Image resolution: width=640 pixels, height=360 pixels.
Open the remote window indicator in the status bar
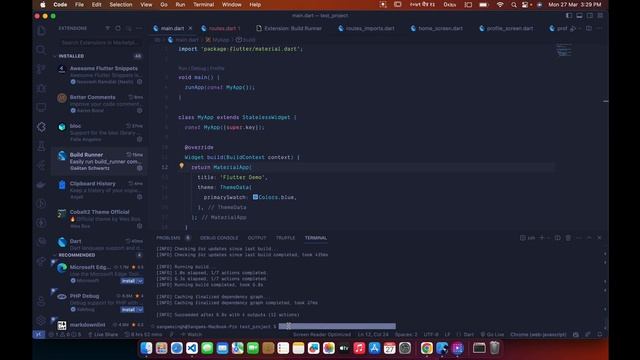pyautogui.click(x=38, y=334)
